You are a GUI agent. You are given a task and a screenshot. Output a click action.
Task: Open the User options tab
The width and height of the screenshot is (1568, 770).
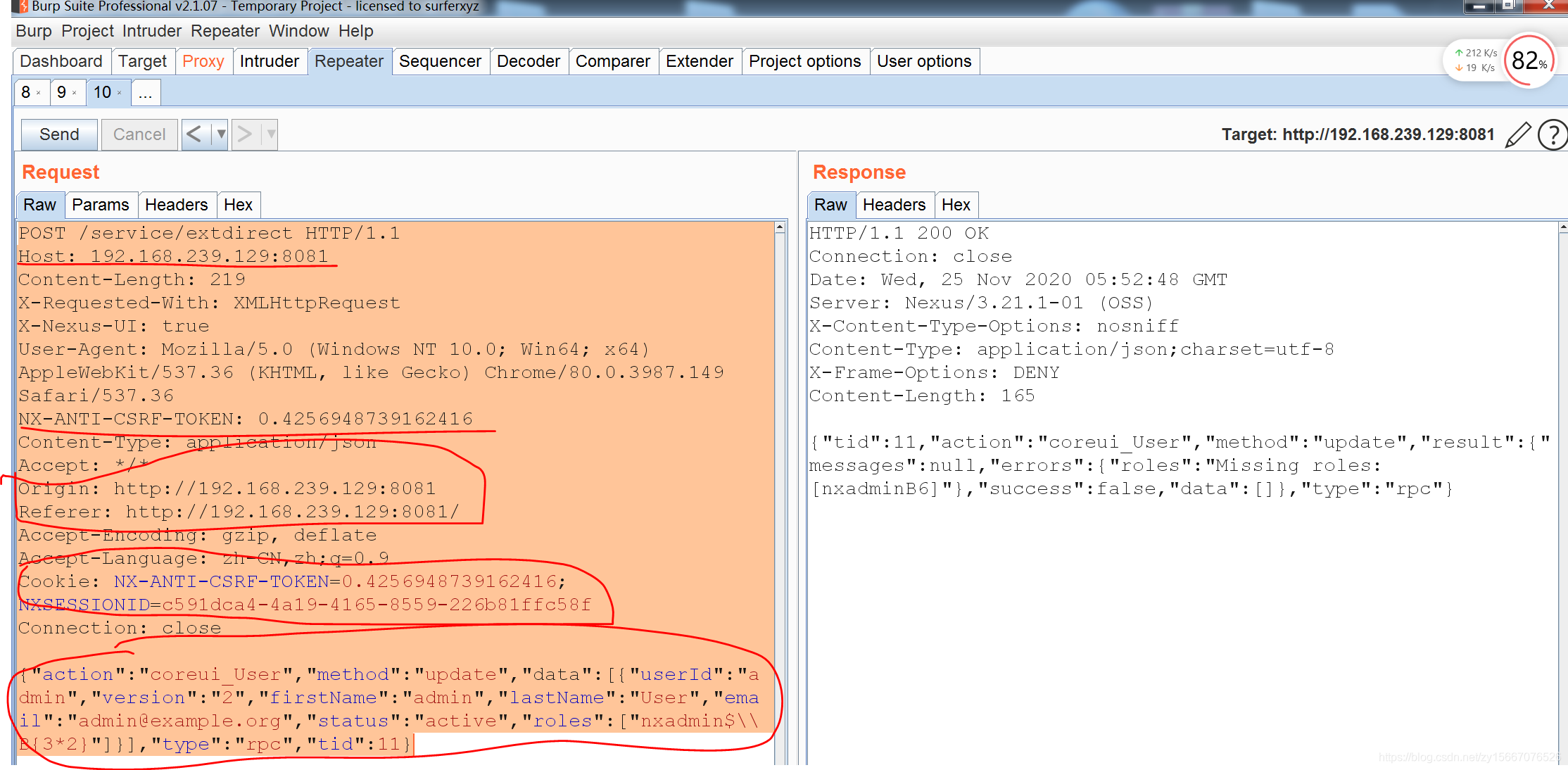pos(924,61)
